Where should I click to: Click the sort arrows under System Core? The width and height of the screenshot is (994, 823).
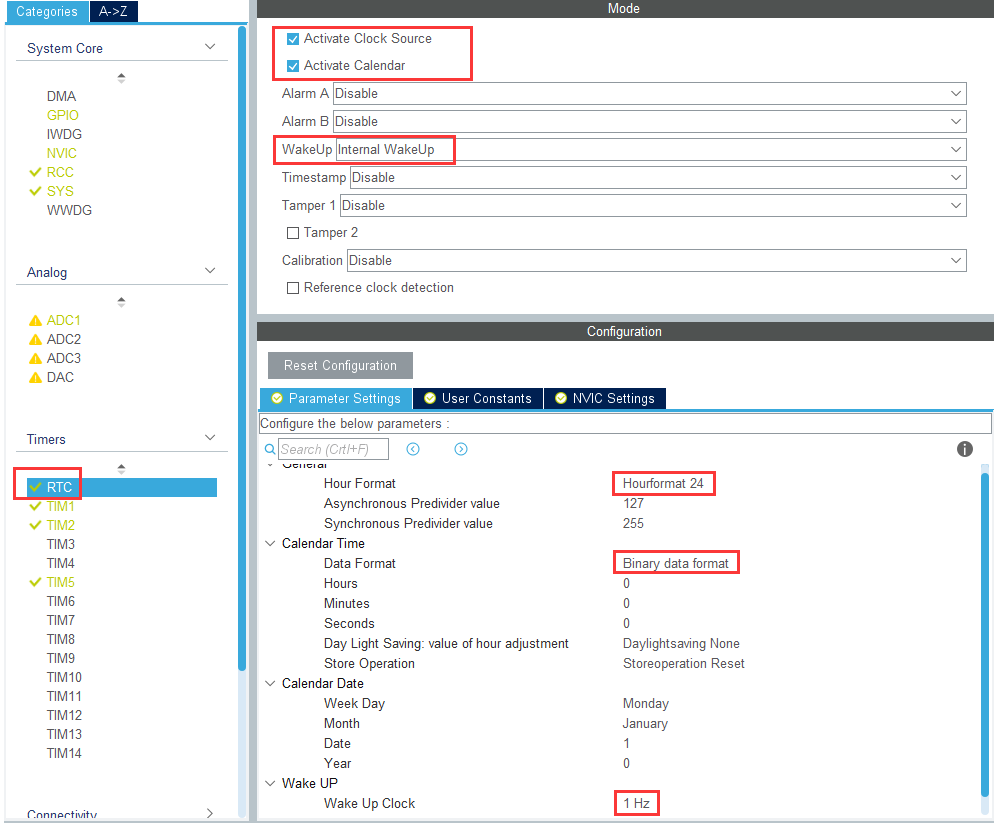pyautogui.click(x=121, y=78)
